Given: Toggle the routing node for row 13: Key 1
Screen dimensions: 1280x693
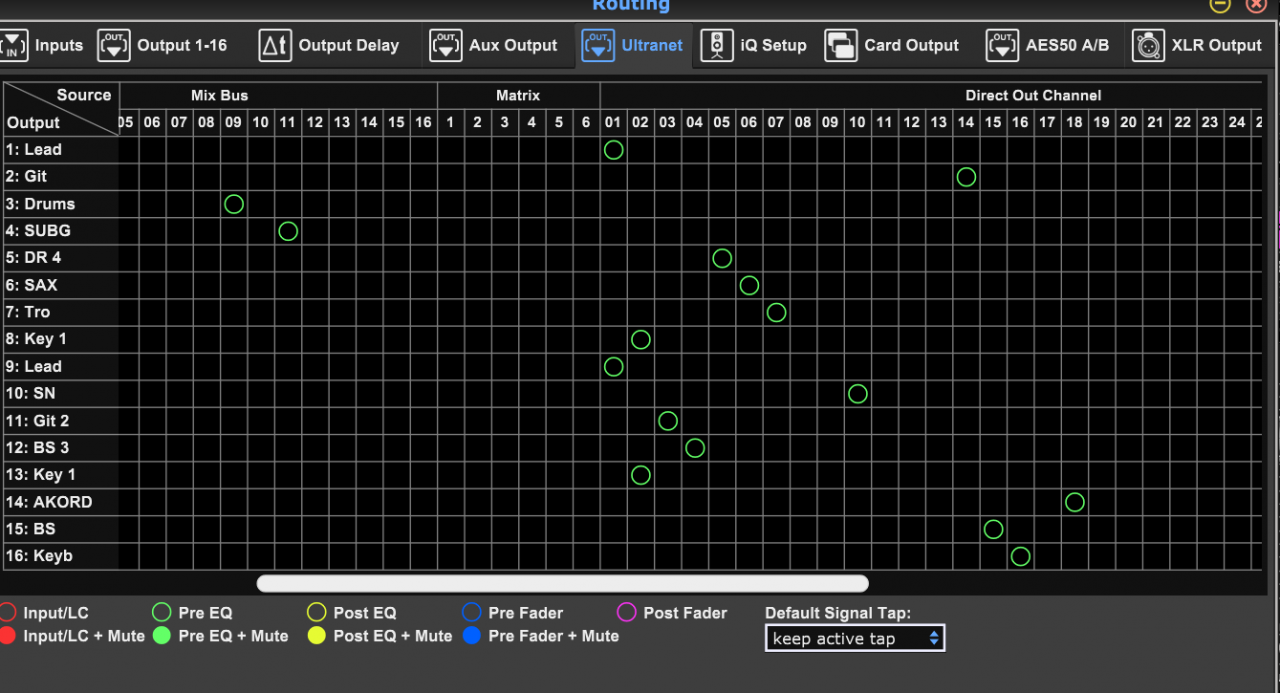Looking at the screenshot, I should [x=641, y=475].
